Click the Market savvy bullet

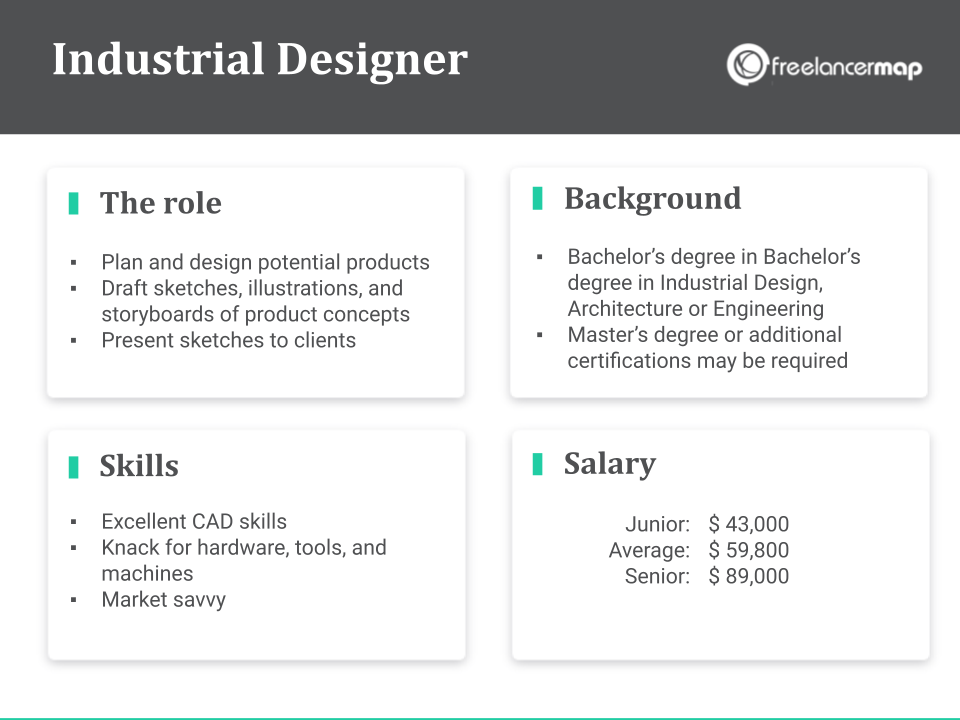(x=163, y=599)
